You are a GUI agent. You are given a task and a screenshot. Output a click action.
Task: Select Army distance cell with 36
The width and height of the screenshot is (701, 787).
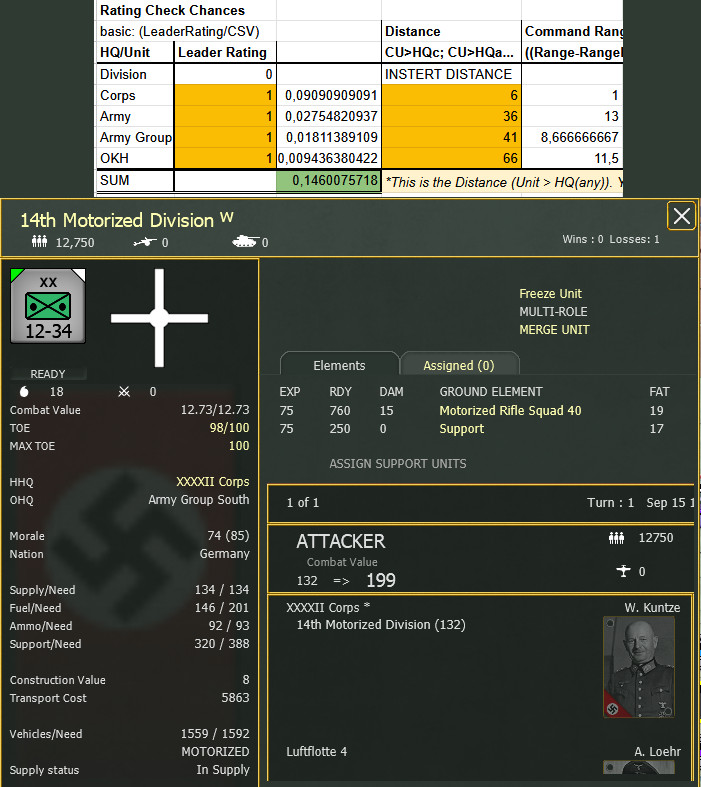coord(451,116)
